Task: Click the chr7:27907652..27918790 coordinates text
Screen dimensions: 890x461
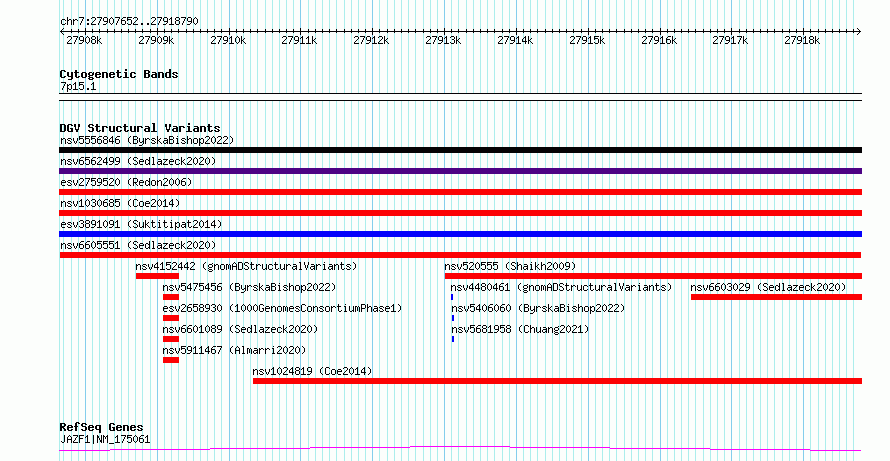Action: pyautogui.click(x=129, y=21)
